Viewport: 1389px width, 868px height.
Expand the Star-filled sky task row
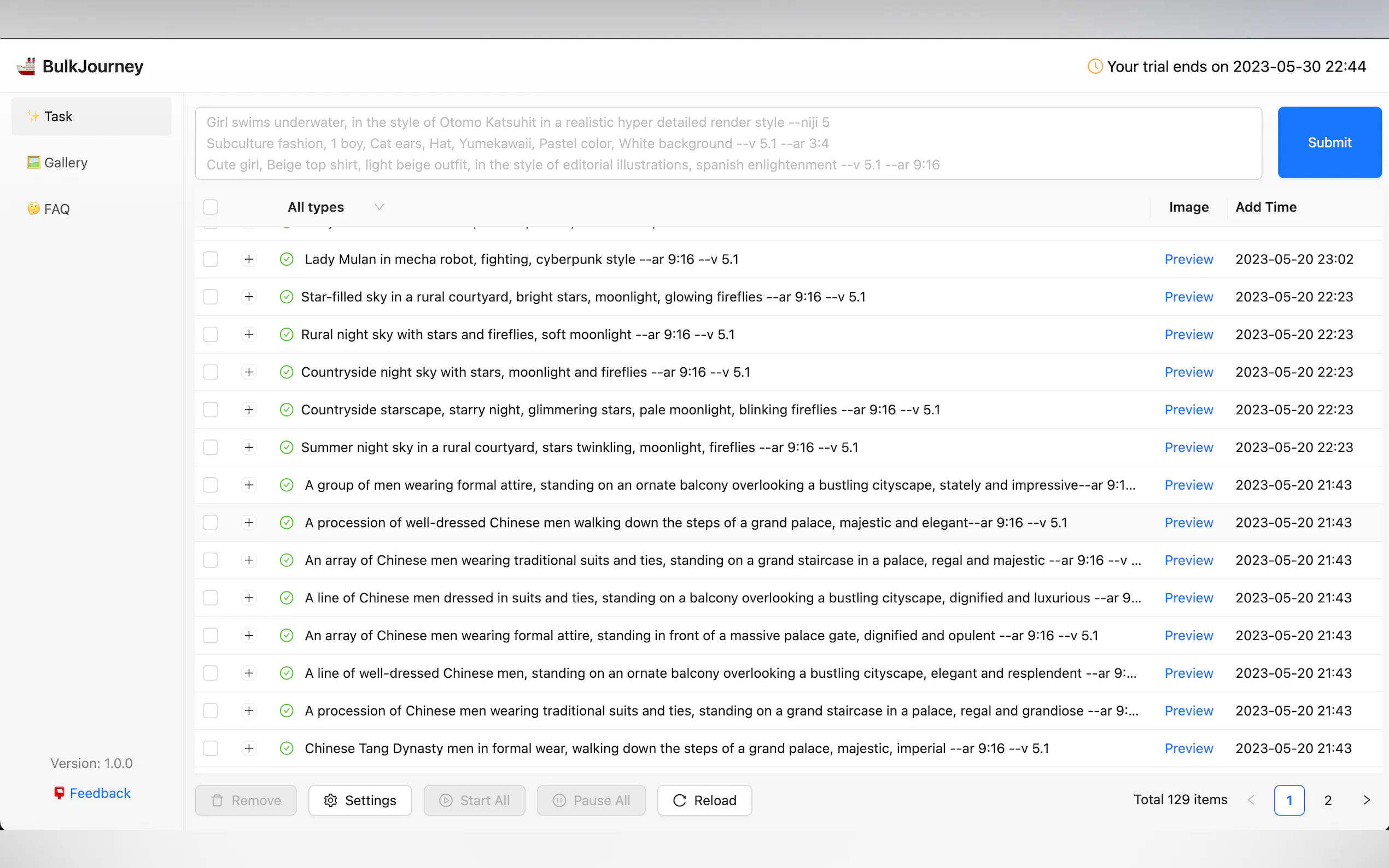pyautogui.click(x=249, y=297)
